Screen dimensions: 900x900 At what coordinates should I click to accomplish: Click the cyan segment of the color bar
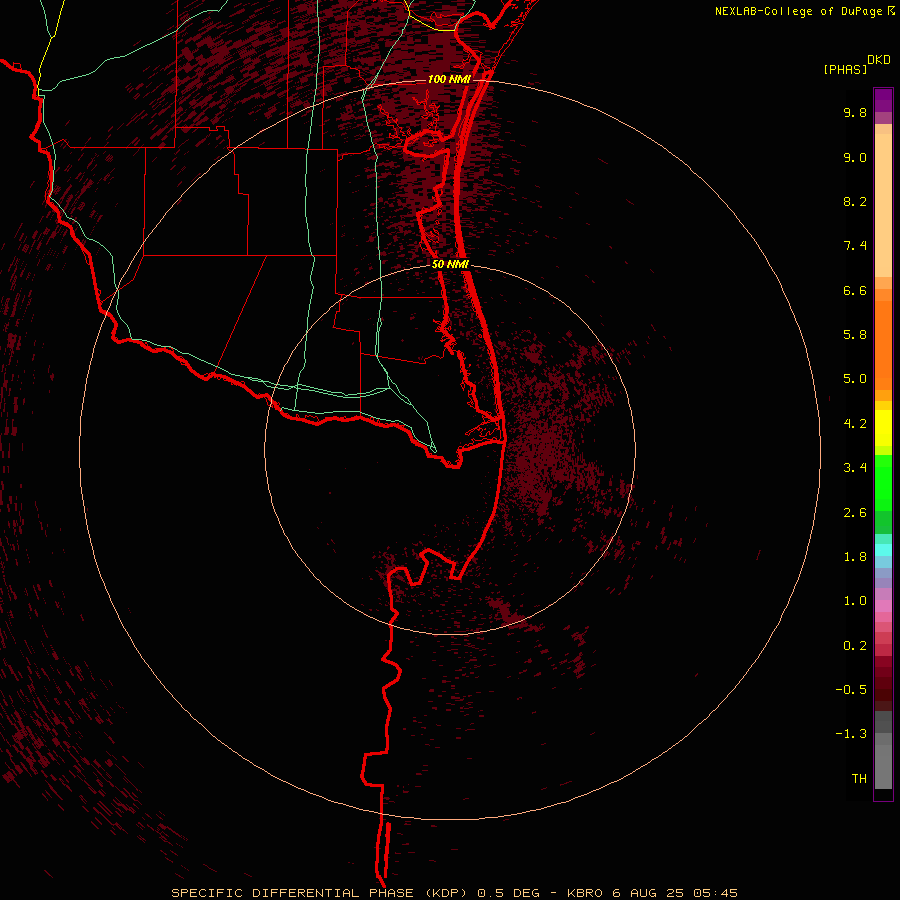[883, 549]
